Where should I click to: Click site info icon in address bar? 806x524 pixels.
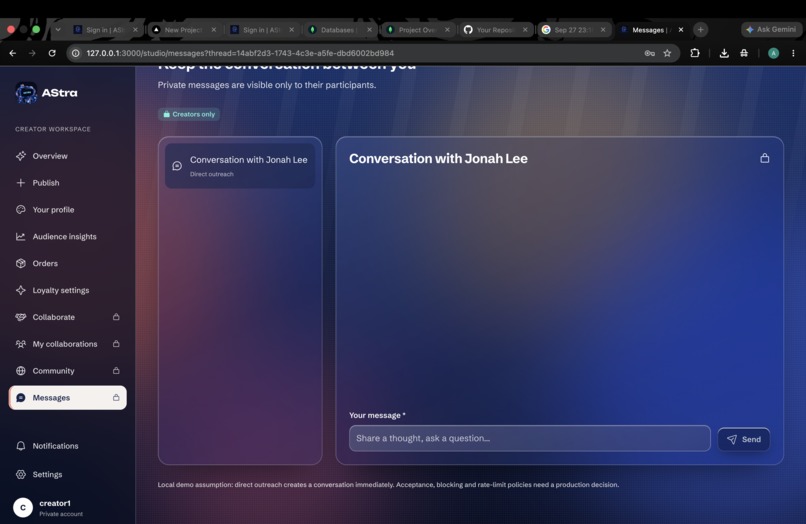[76, 53]
